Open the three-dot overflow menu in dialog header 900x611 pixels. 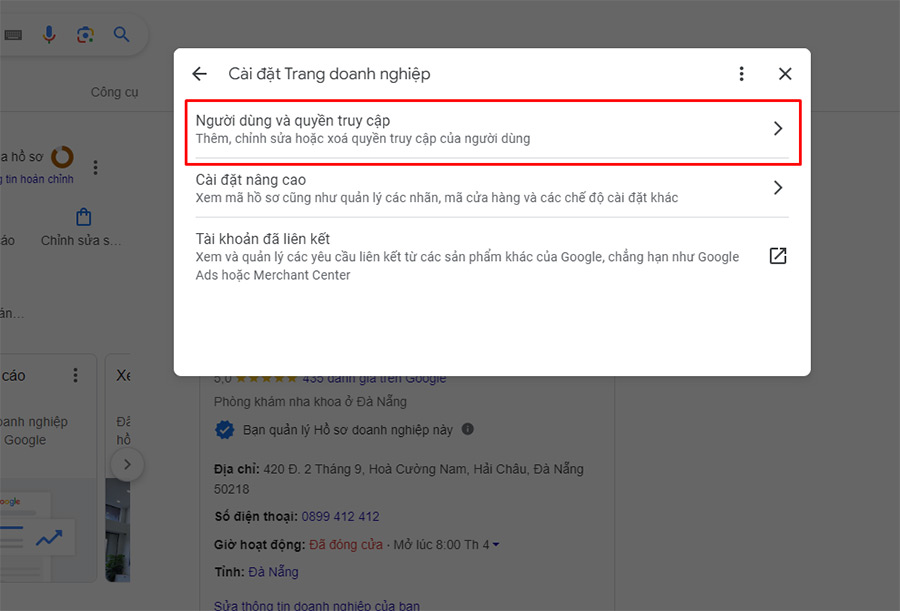(x=741, y=73)
